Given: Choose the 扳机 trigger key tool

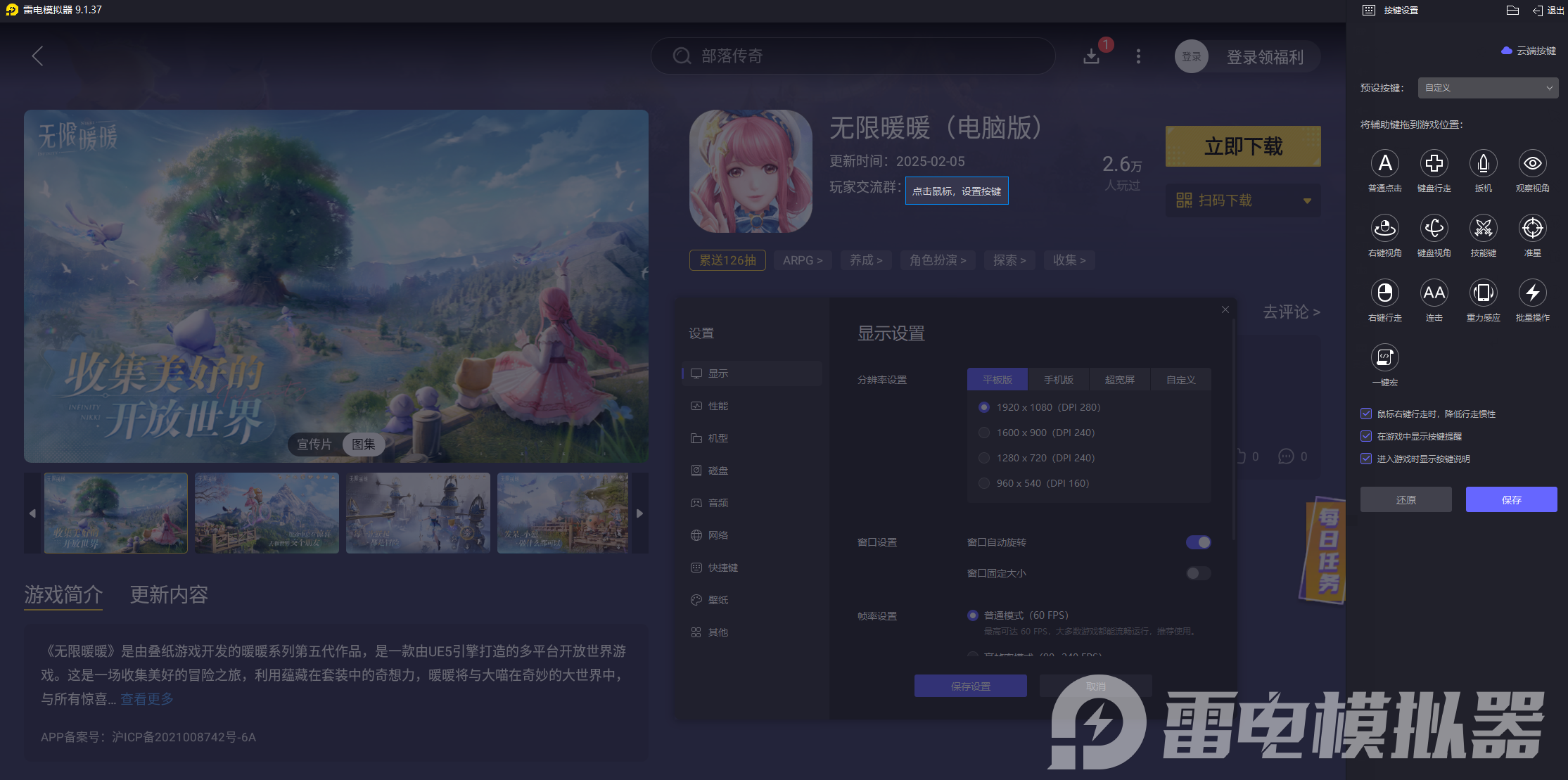Looking at the screenshot, I should [1484, 163].
